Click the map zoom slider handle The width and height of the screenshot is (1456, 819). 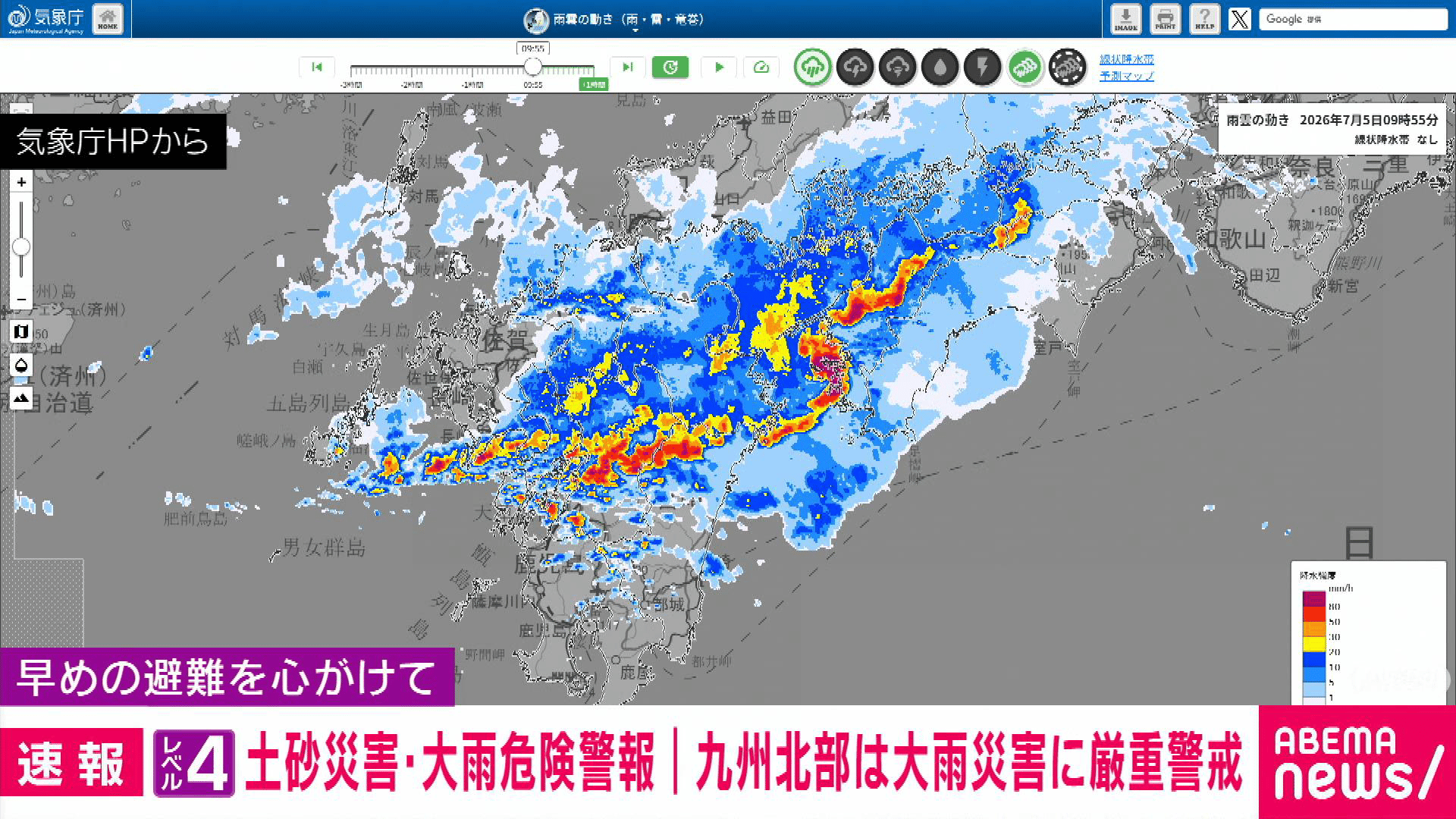(21, 246)
